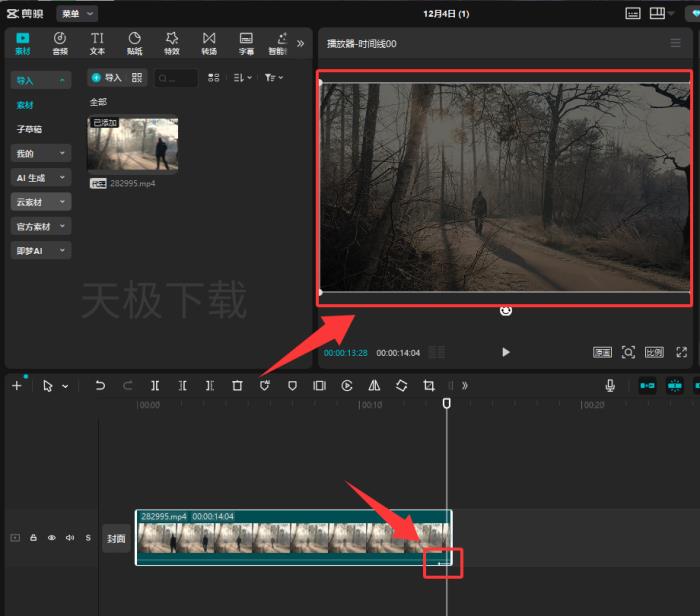Delete the selected clip with trash icon

pyautogui.click(x=237, y=385)
